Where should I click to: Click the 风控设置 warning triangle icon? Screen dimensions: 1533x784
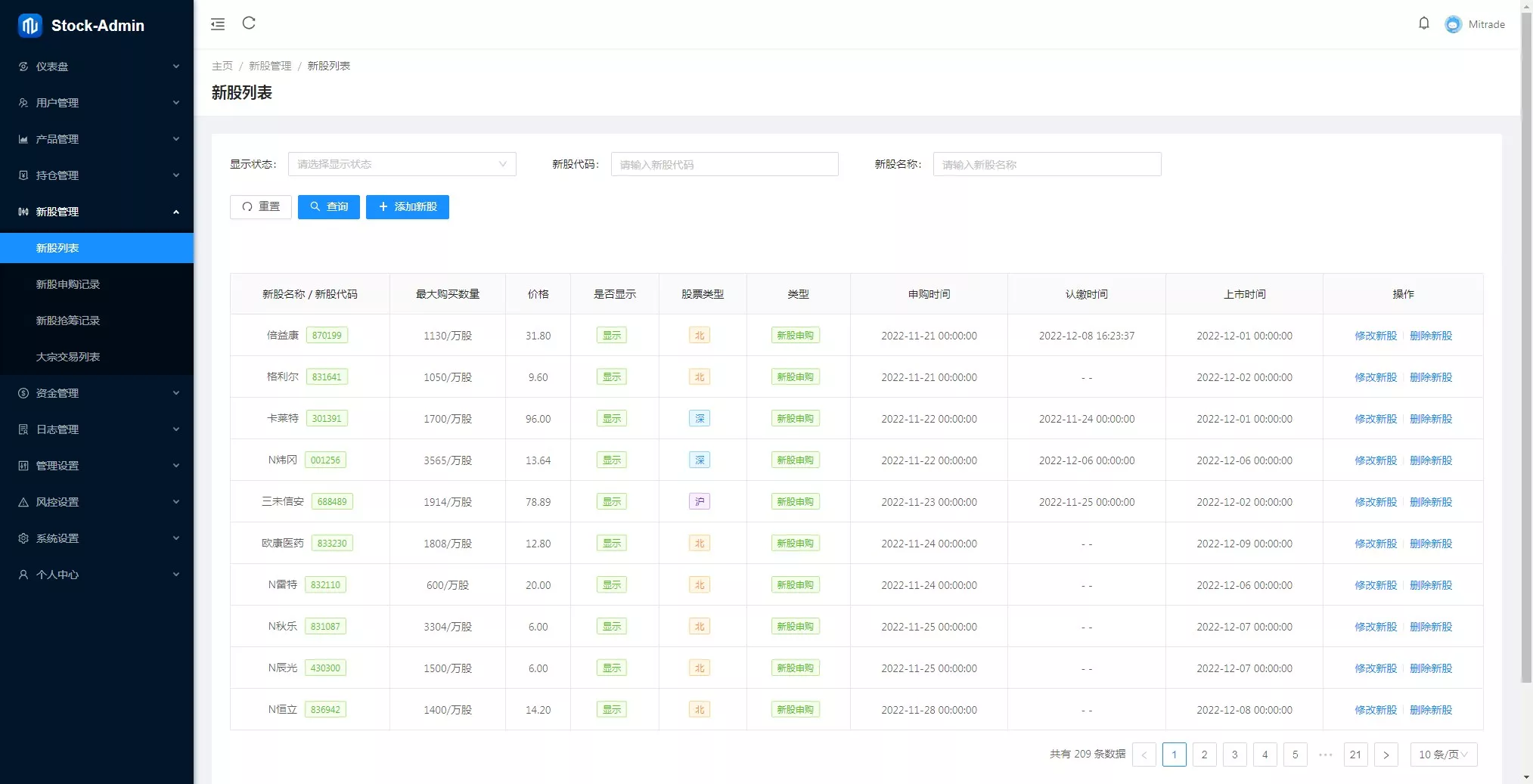(x=23, y=502)
